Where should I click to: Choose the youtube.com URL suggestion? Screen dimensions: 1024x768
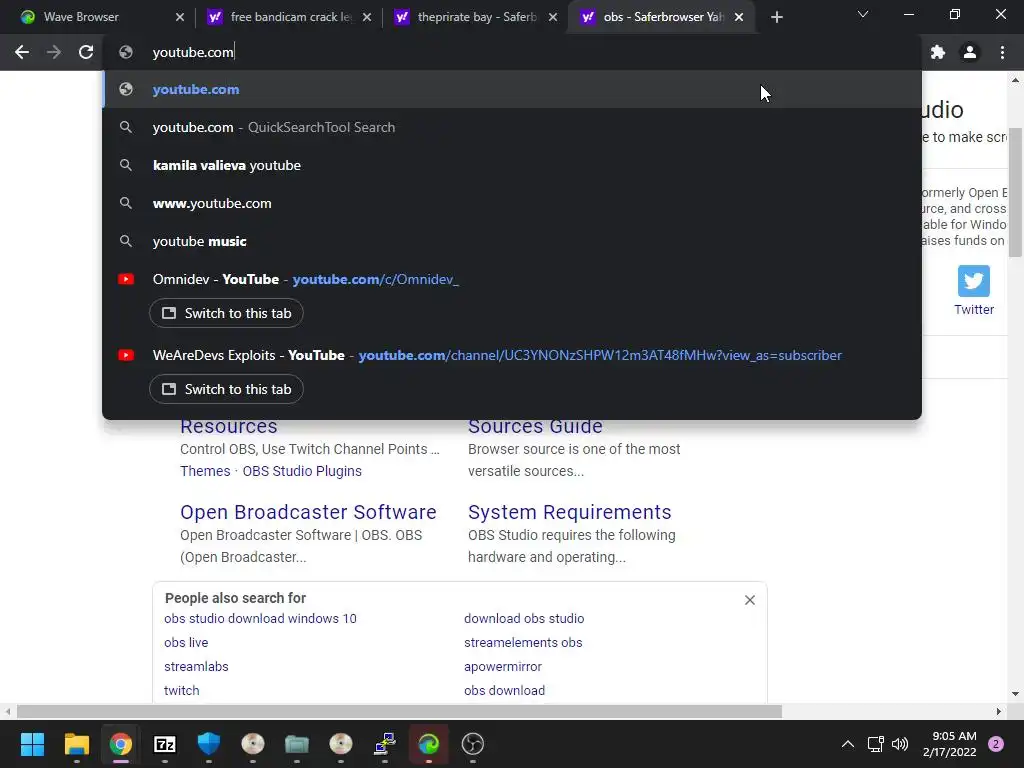click(512, 89)
